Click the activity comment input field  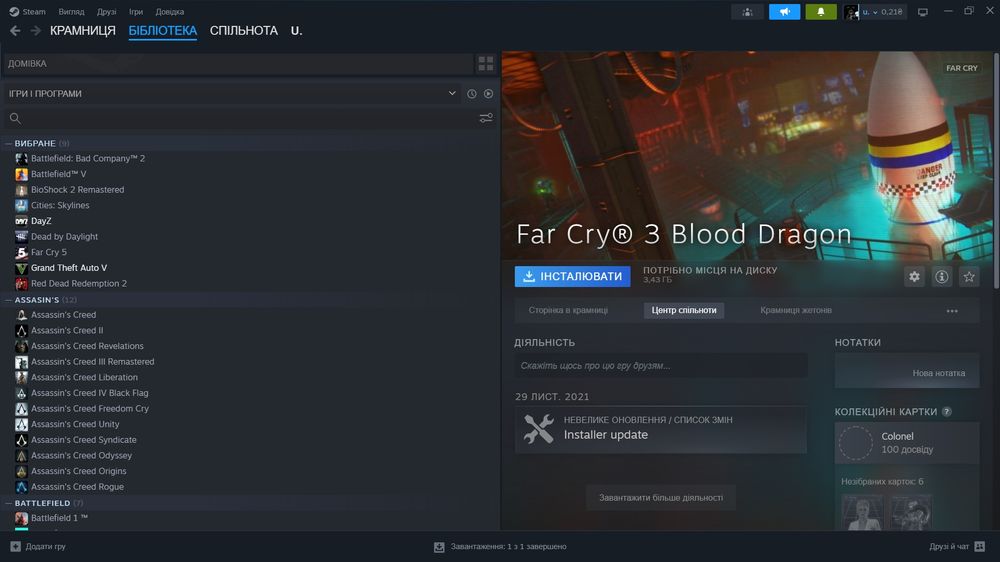661,366
